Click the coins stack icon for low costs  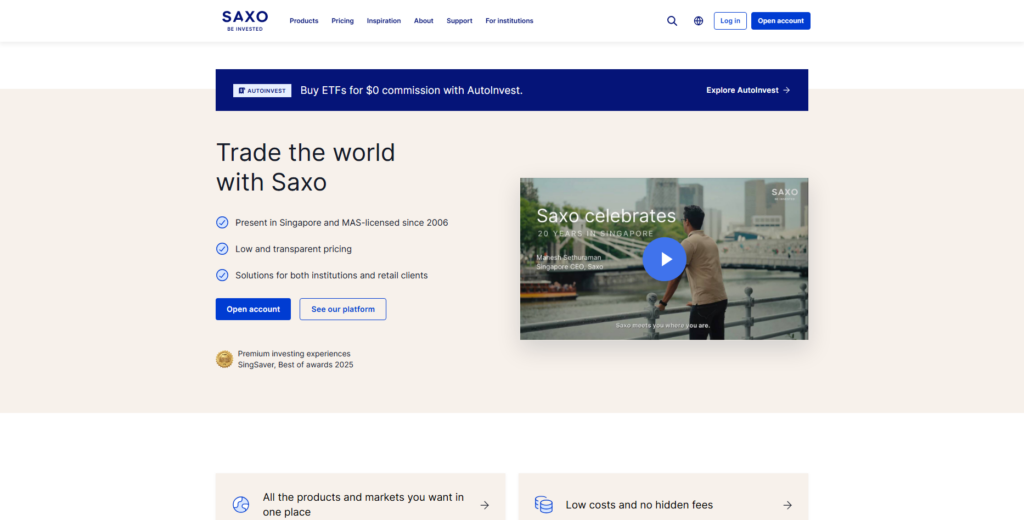coord(544,505)
